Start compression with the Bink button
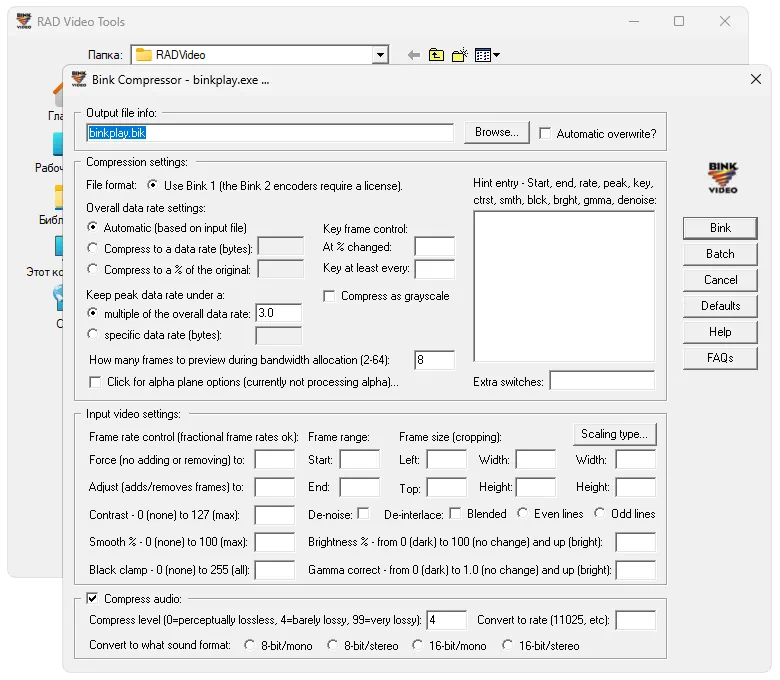This screenshot has width=780, height=680. pyautogui.click(x=720, y=228)
